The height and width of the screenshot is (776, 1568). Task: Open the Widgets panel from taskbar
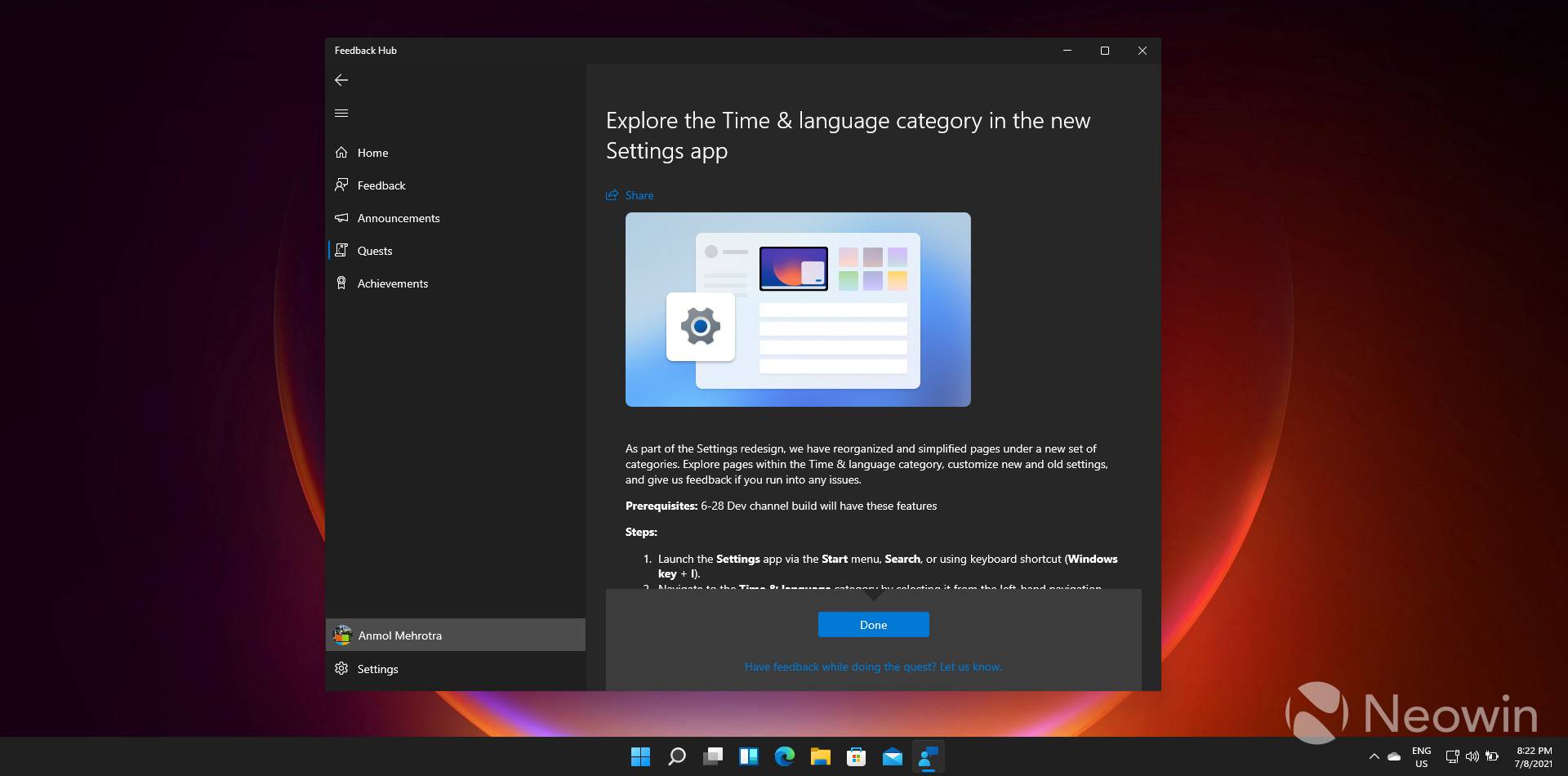tap(749, 757)
